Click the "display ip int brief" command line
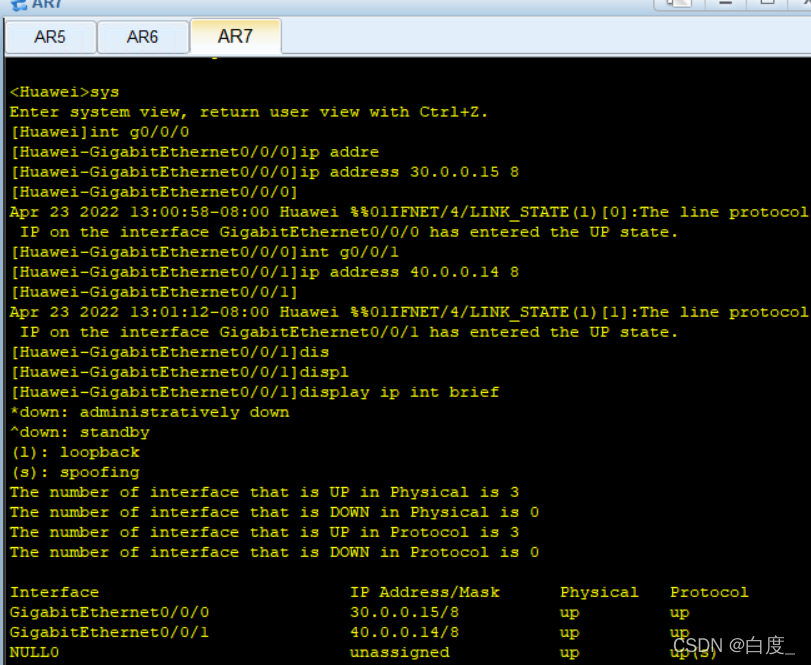The height and width of the screenshot is (665, 811). coord(399,392)
